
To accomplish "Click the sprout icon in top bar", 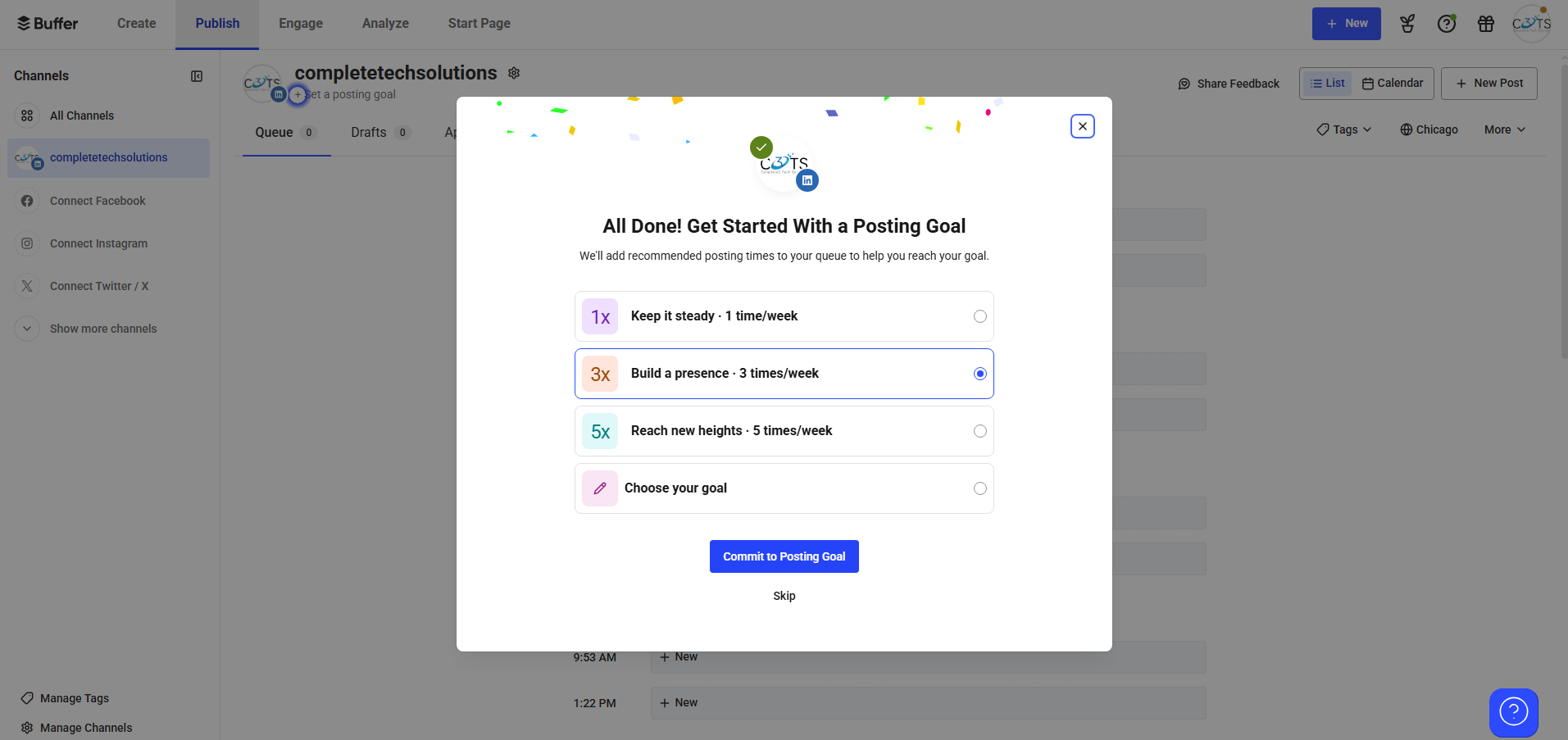I will pos(1407,24).
